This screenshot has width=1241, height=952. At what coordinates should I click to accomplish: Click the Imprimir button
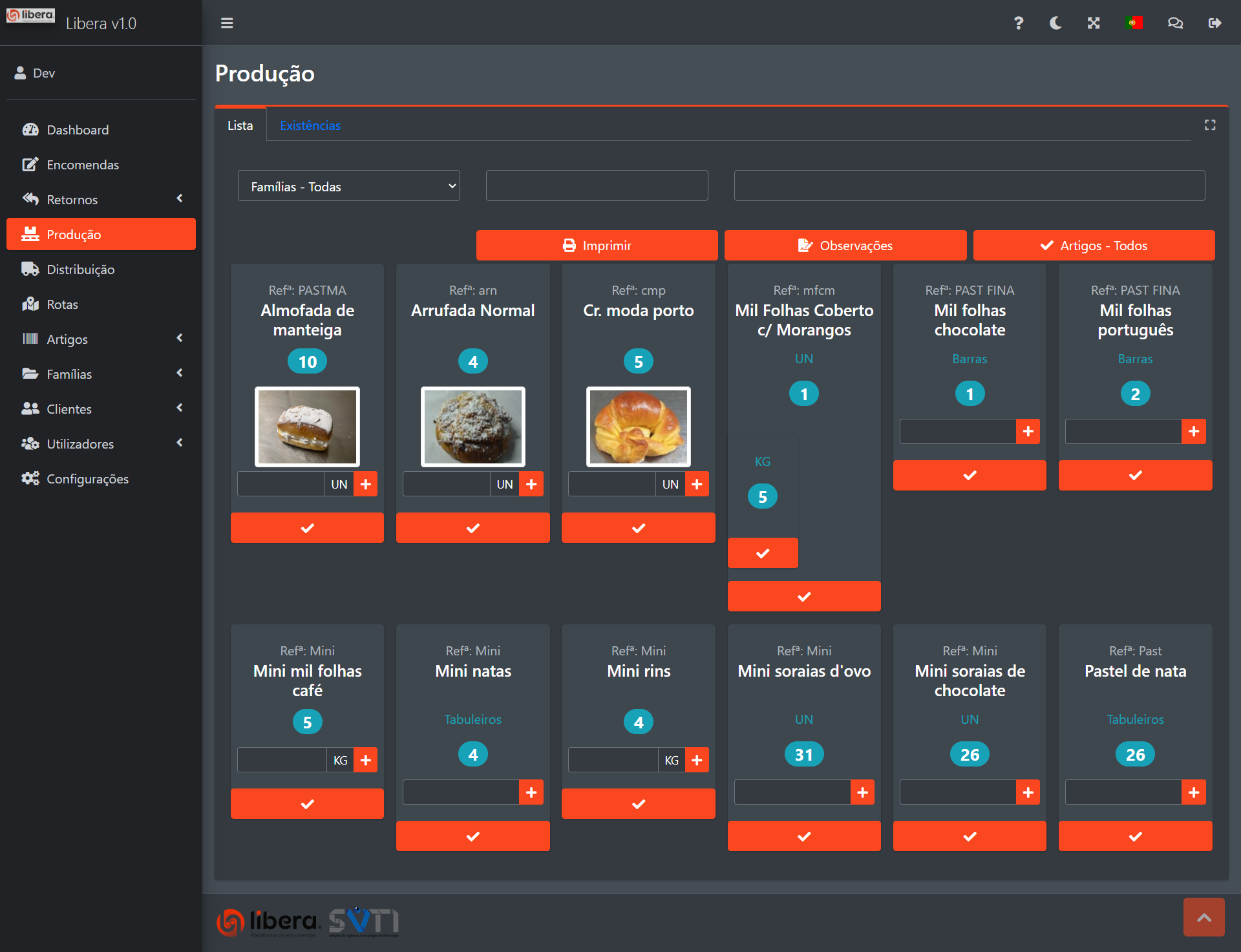coord(597,246)
